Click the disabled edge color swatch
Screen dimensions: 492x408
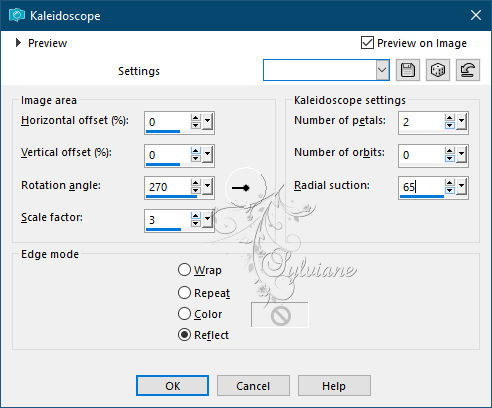coord(280,315)
